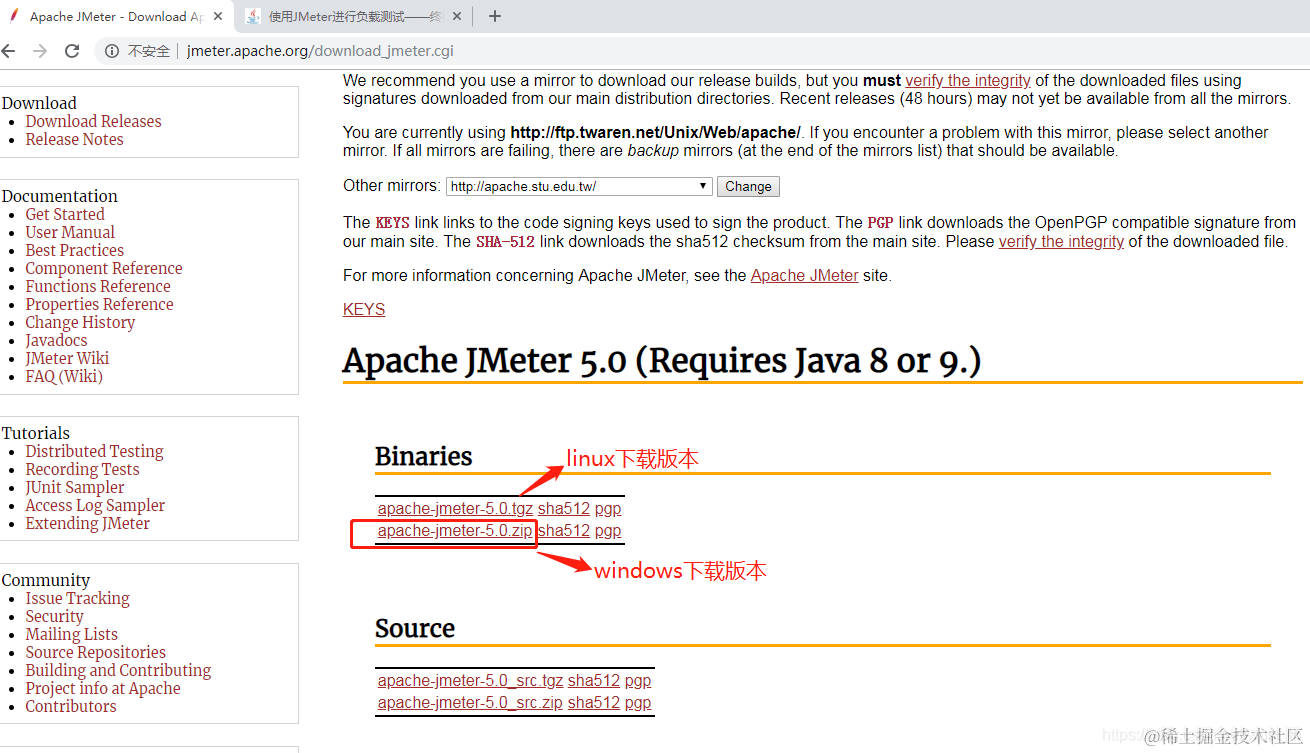The height and width of the screenshot is (753, 1310).
Task: Open Get Started documentation link
Action: tap(65, 214)
